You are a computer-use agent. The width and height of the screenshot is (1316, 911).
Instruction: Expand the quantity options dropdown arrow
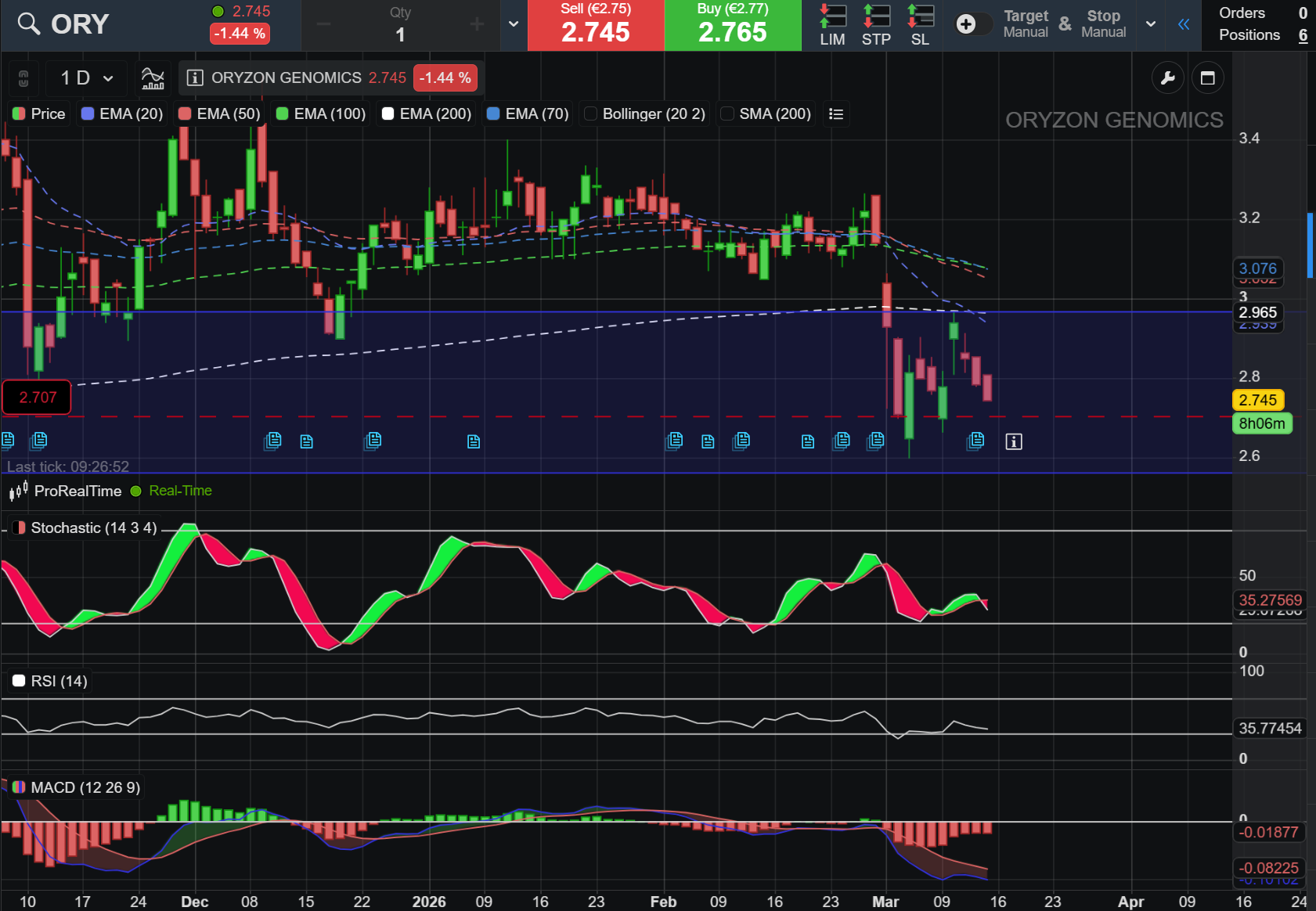tap(514, 24)
